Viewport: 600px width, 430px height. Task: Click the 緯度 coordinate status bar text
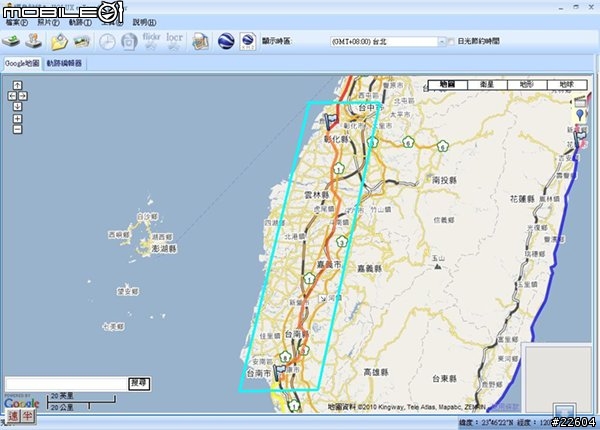click(487, 423)
